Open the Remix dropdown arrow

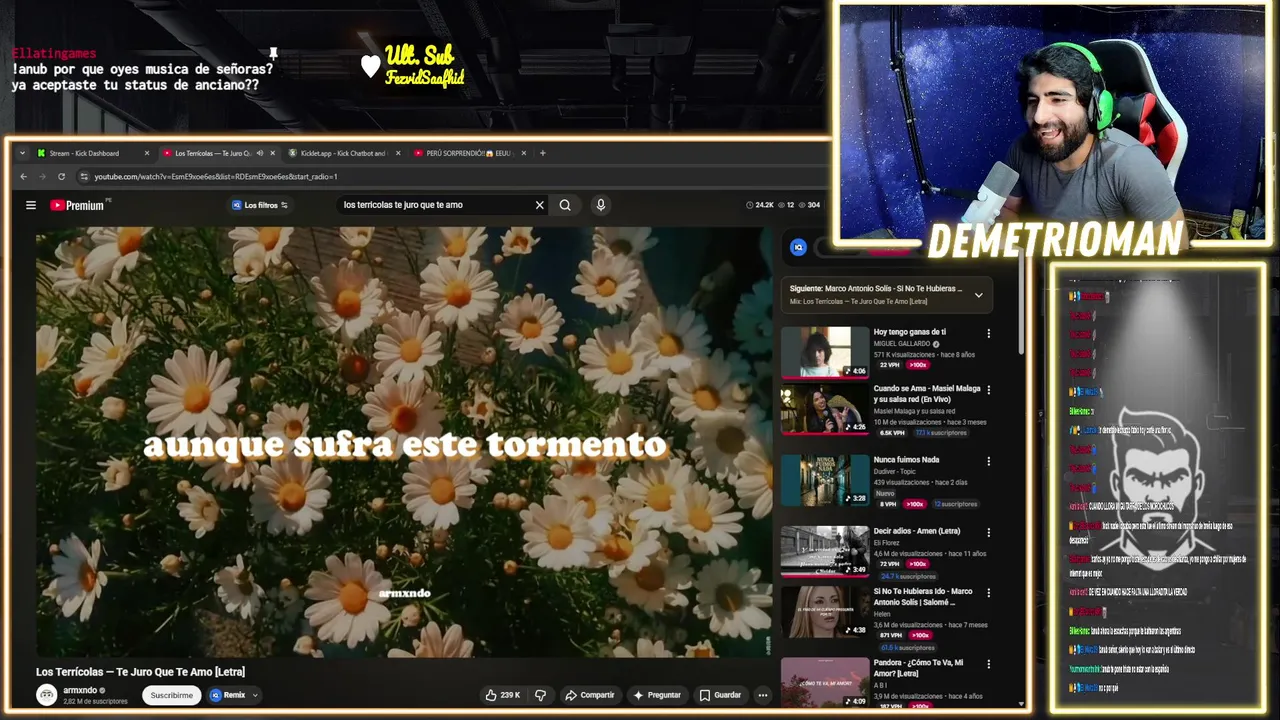pos(255,695)
